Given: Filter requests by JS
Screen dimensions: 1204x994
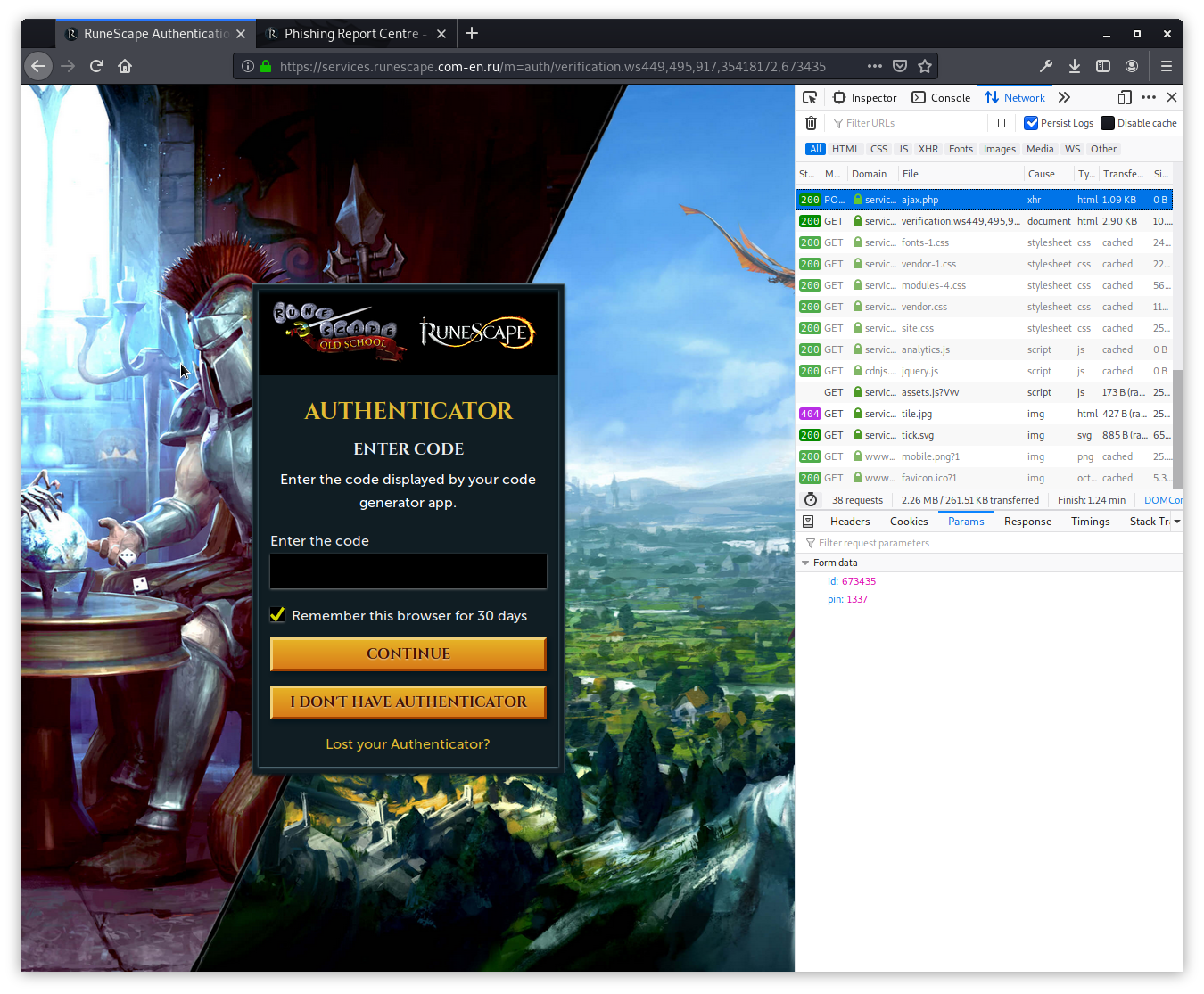Looking at the screenshot, I should (903, 149).
